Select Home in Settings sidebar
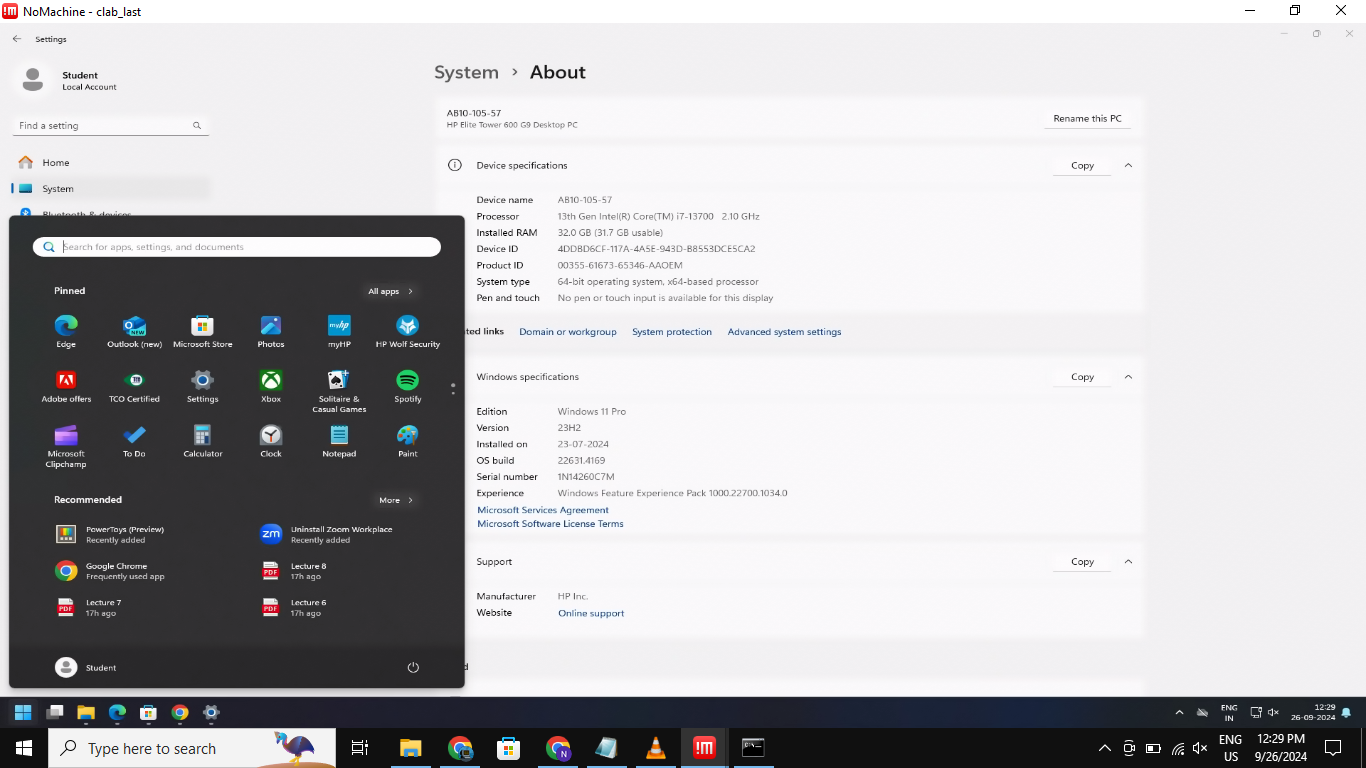The height and width of the screenshot is (768, 1366). pyautogui.click(x=56, y=163)
